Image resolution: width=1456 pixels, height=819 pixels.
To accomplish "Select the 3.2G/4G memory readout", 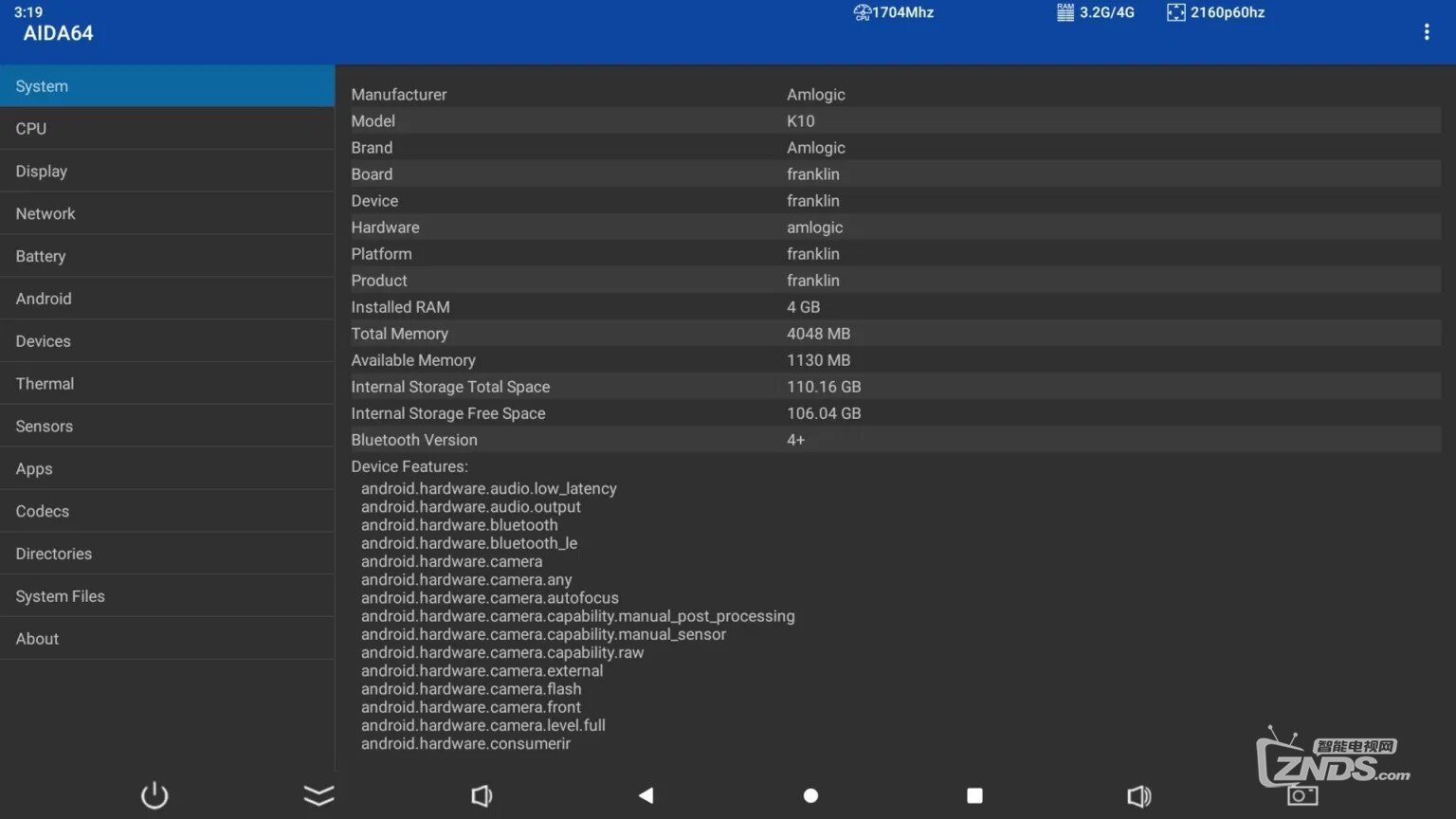I will (1107, 12).
